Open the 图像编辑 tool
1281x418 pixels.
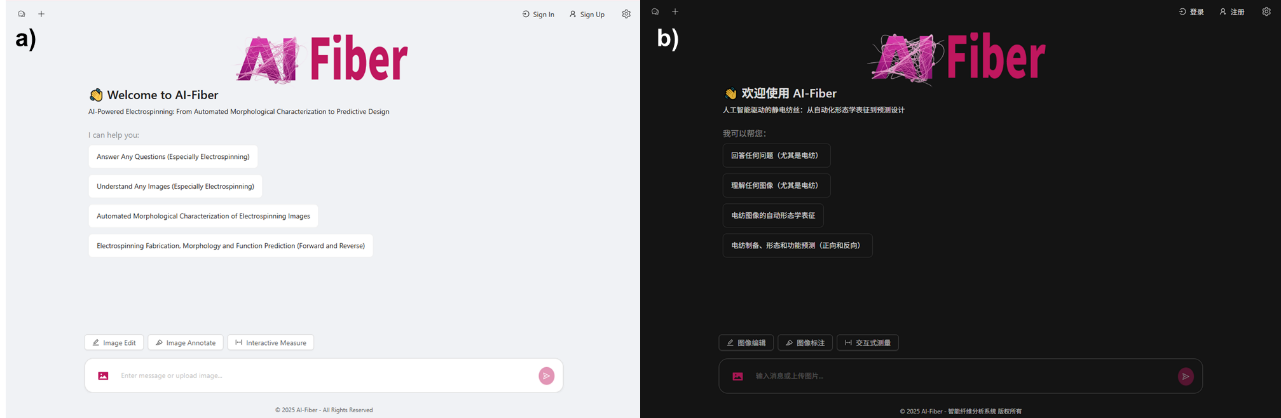pyautogui.click(x=746, y=342)
